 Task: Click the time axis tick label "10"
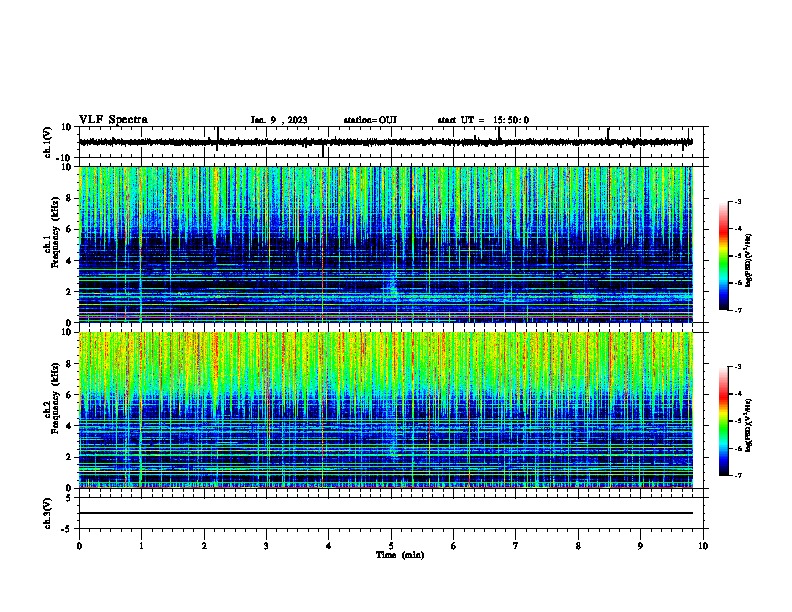coord(703,546)
